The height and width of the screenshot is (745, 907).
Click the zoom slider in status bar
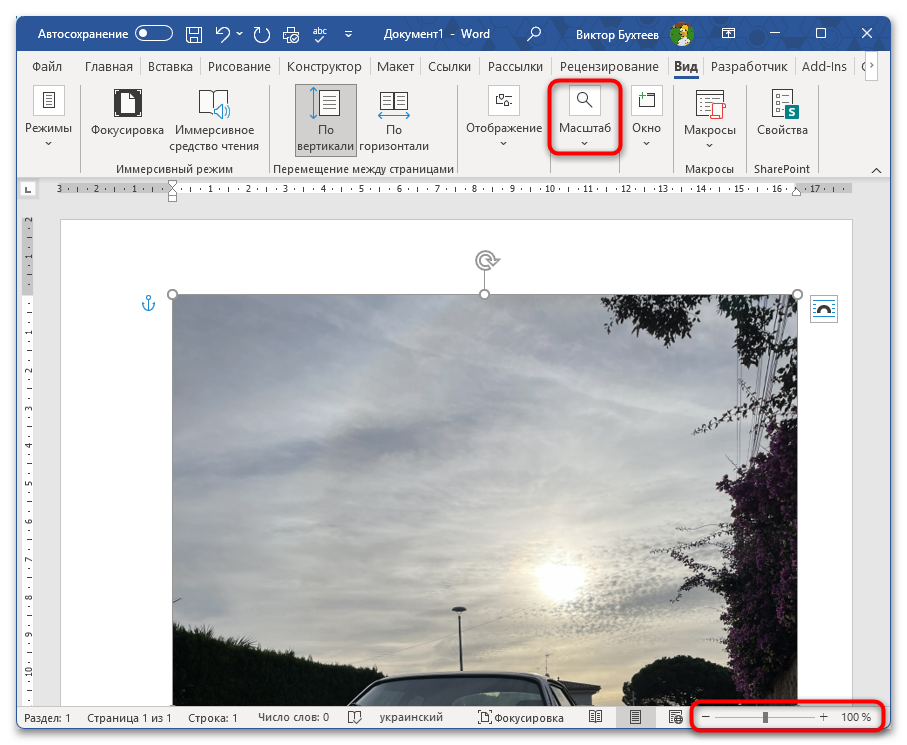tap(765, 717)
